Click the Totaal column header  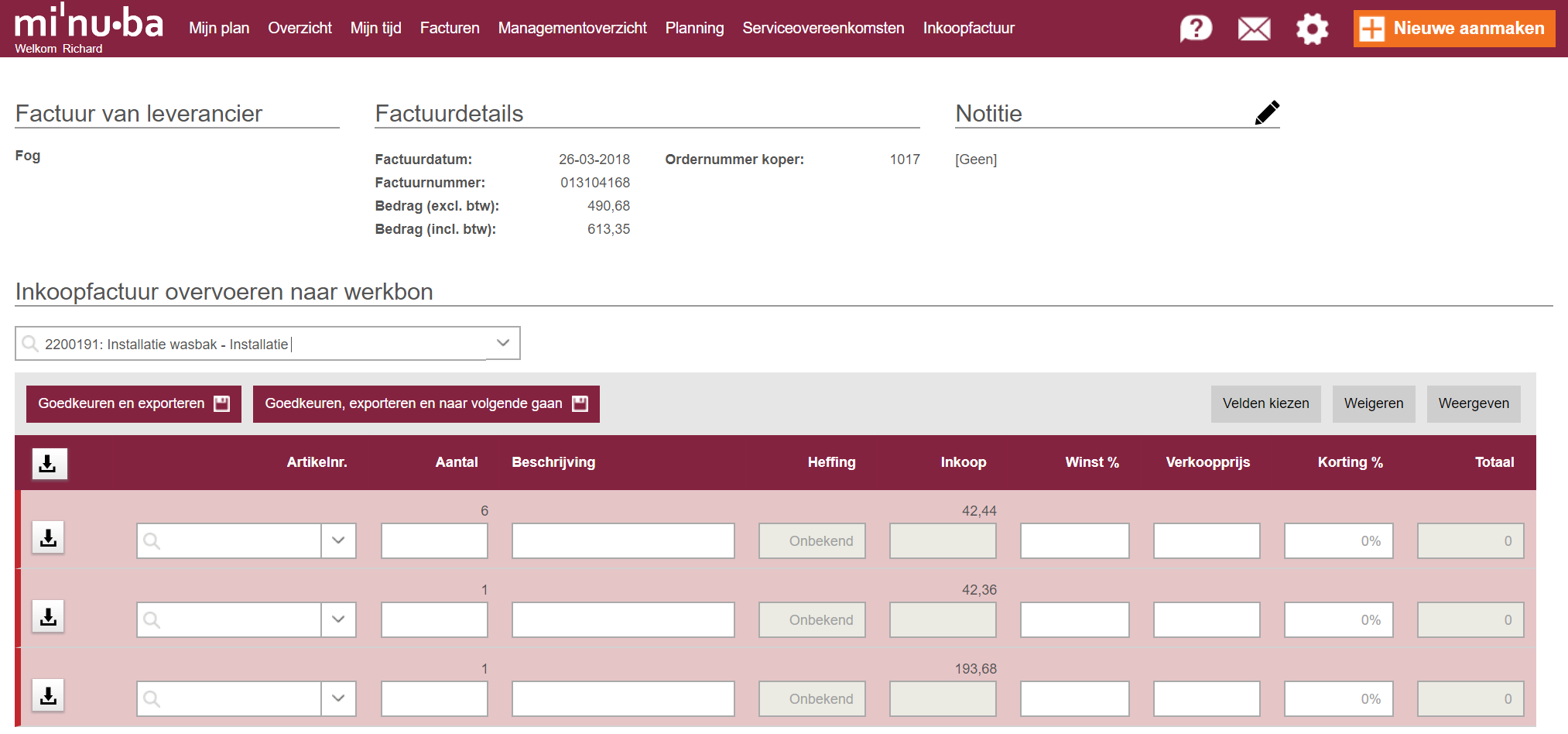coord(1494,462)
